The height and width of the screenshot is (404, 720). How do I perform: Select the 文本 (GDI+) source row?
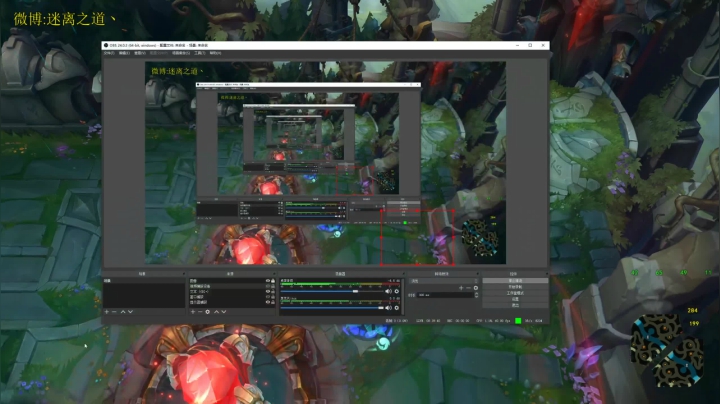232,291
